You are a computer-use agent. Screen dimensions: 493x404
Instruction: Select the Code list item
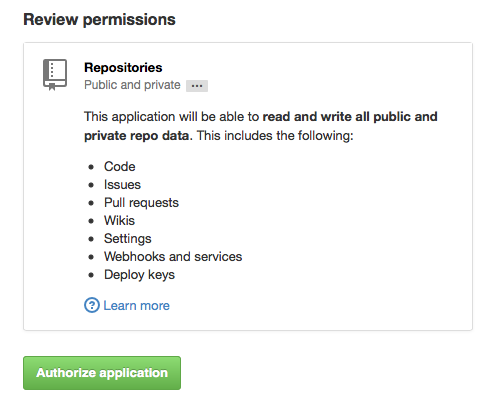(x=119, y=166)
